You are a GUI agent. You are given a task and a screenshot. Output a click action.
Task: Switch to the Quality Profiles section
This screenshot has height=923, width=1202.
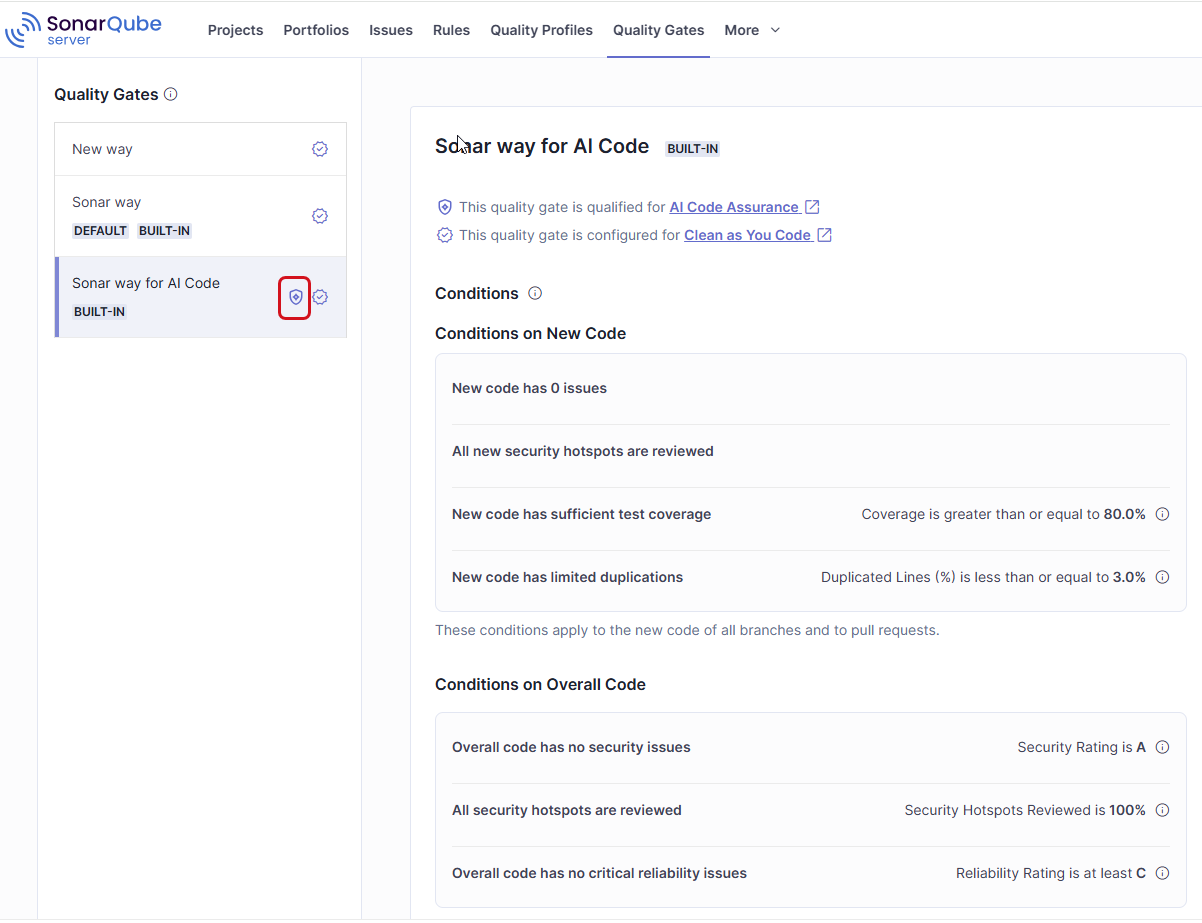coord(541,30)
